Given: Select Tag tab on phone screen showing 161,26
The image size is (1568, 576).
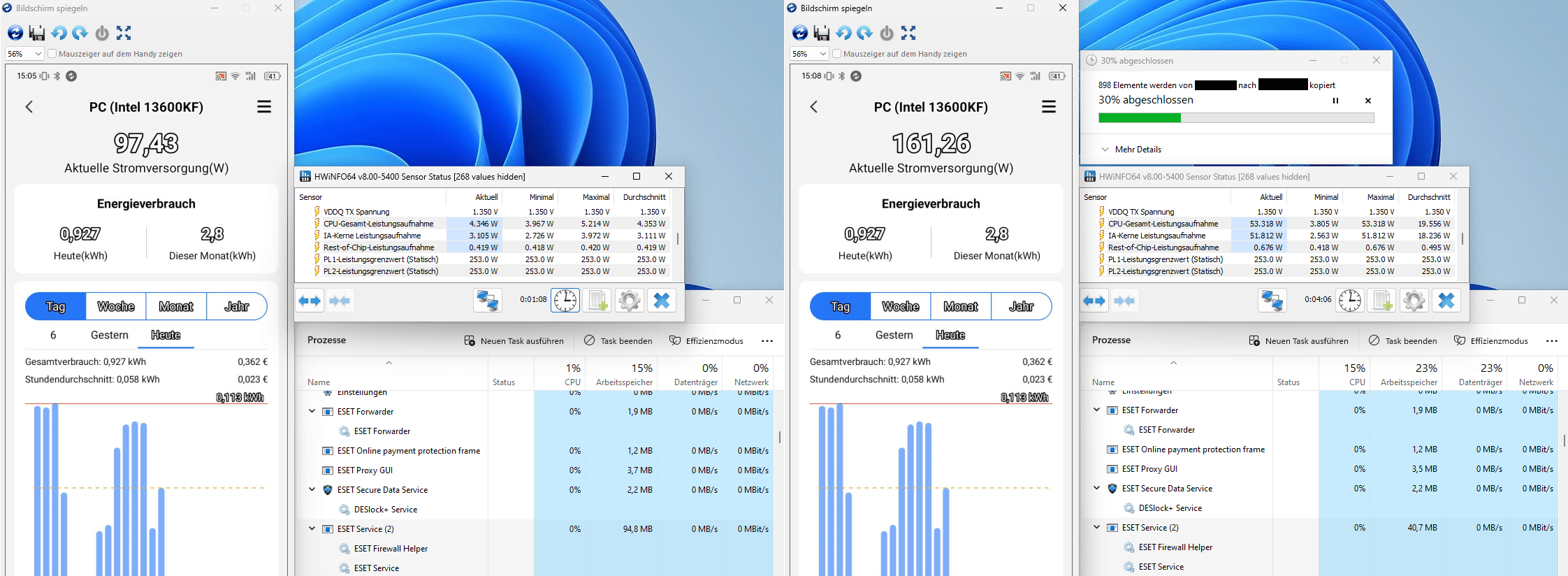Looking at the screenshot, I should [x=841, y=306].
